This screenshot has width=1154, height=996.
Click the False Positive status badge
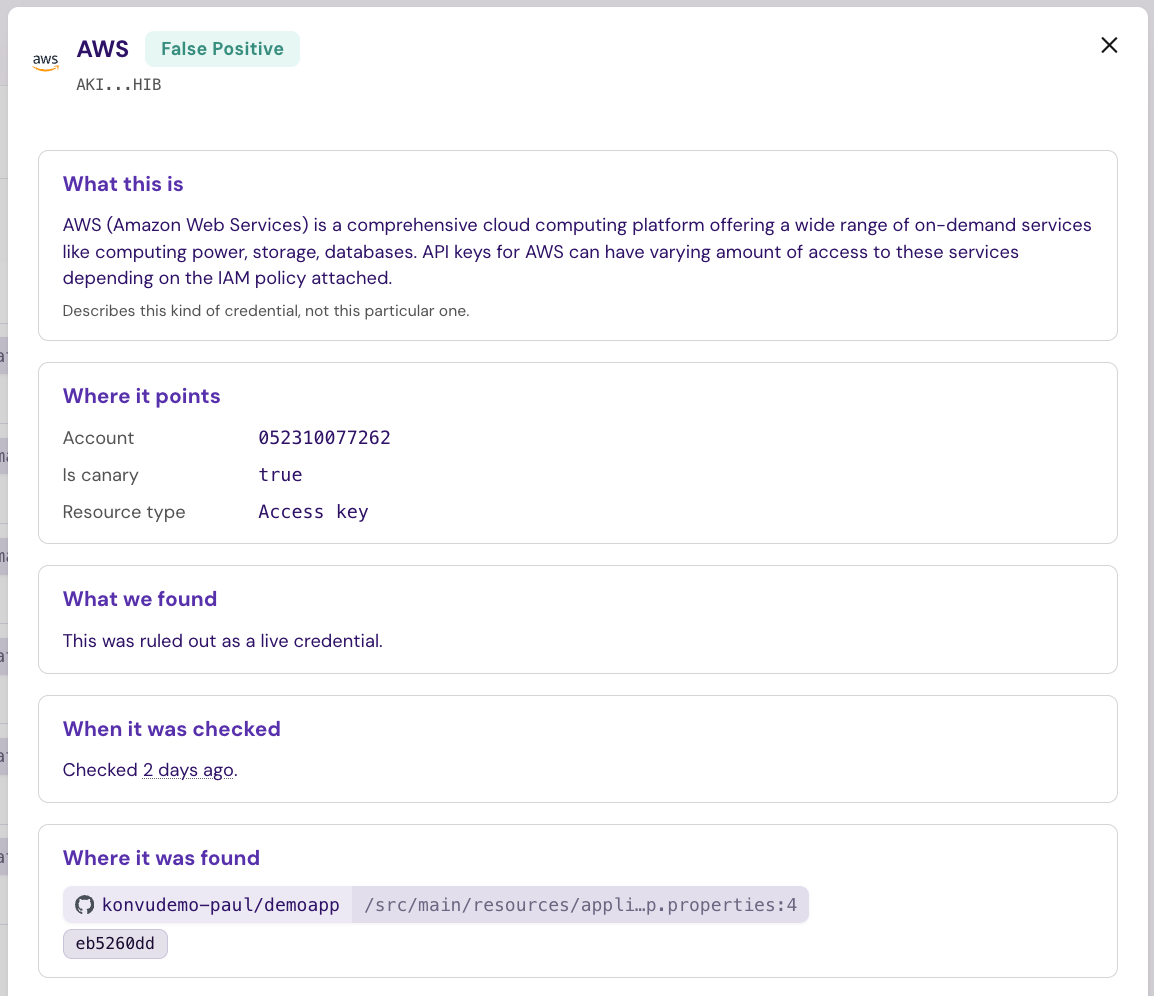(x=222, y=49)
